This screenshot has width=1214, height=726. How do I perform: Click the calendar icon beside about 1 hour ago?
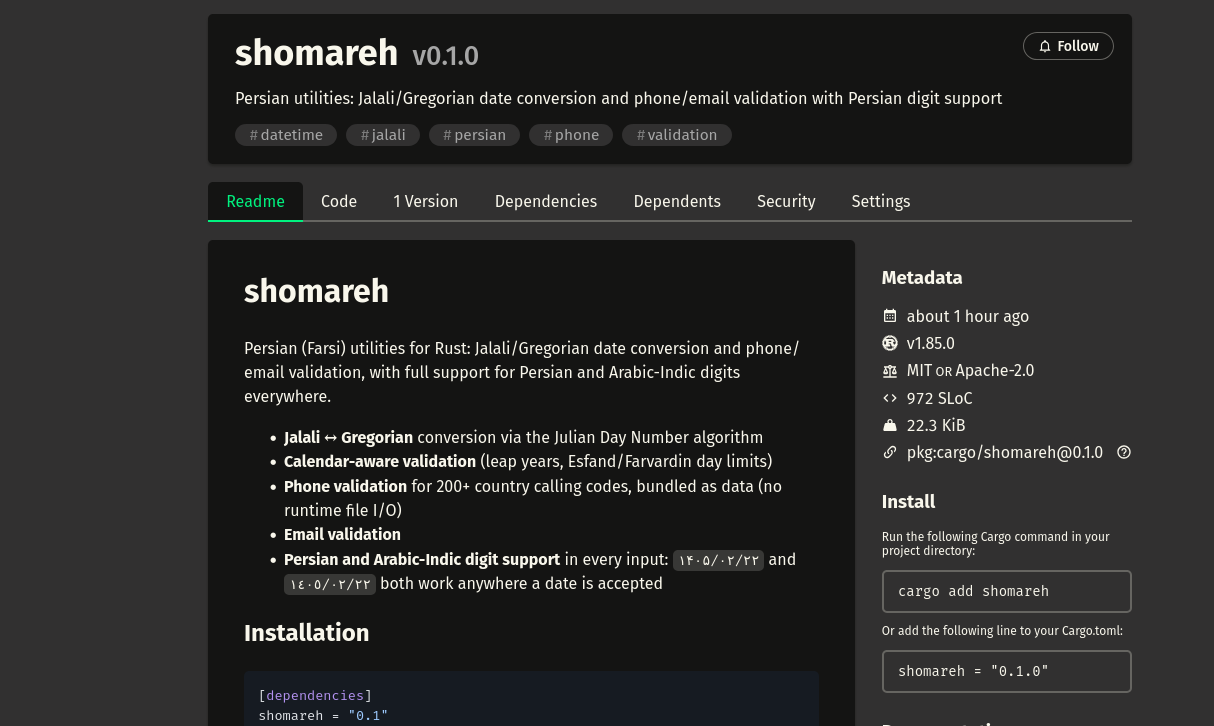tap(890, 316)
